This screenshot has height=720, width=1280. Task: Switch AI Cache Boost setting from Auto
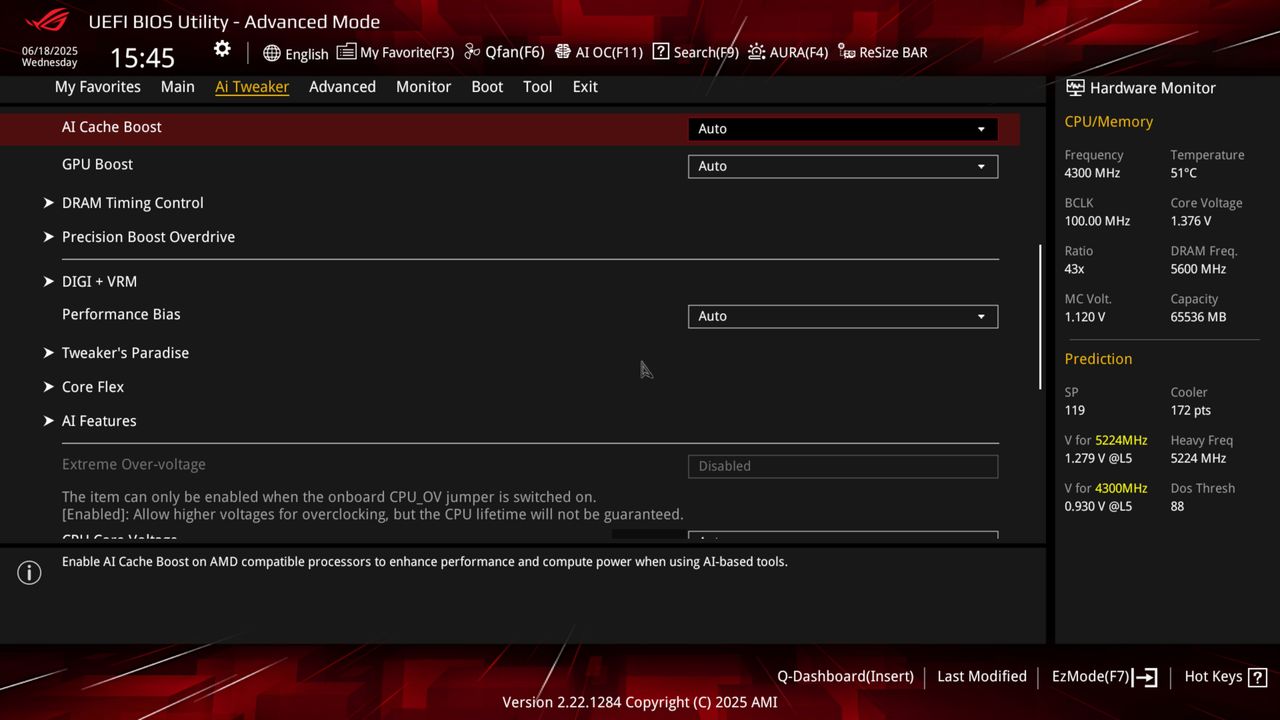click(841, 128)
